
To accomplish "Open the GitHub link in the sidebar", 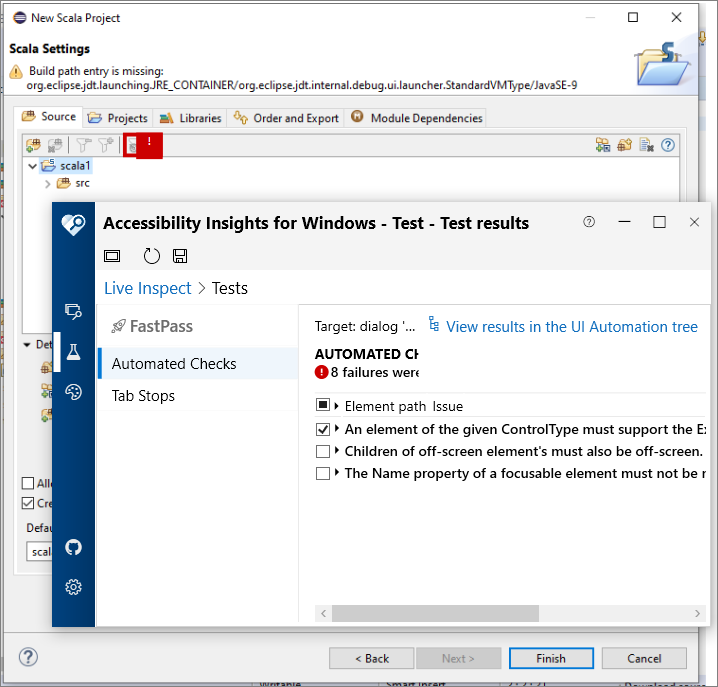I will 73,547.
